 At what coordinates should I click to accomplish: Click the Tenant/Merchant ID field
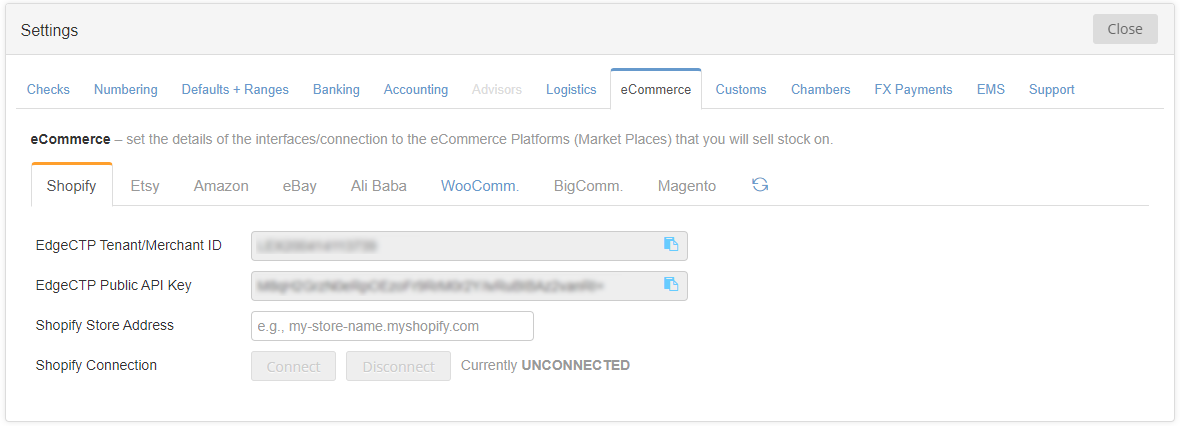469,245
